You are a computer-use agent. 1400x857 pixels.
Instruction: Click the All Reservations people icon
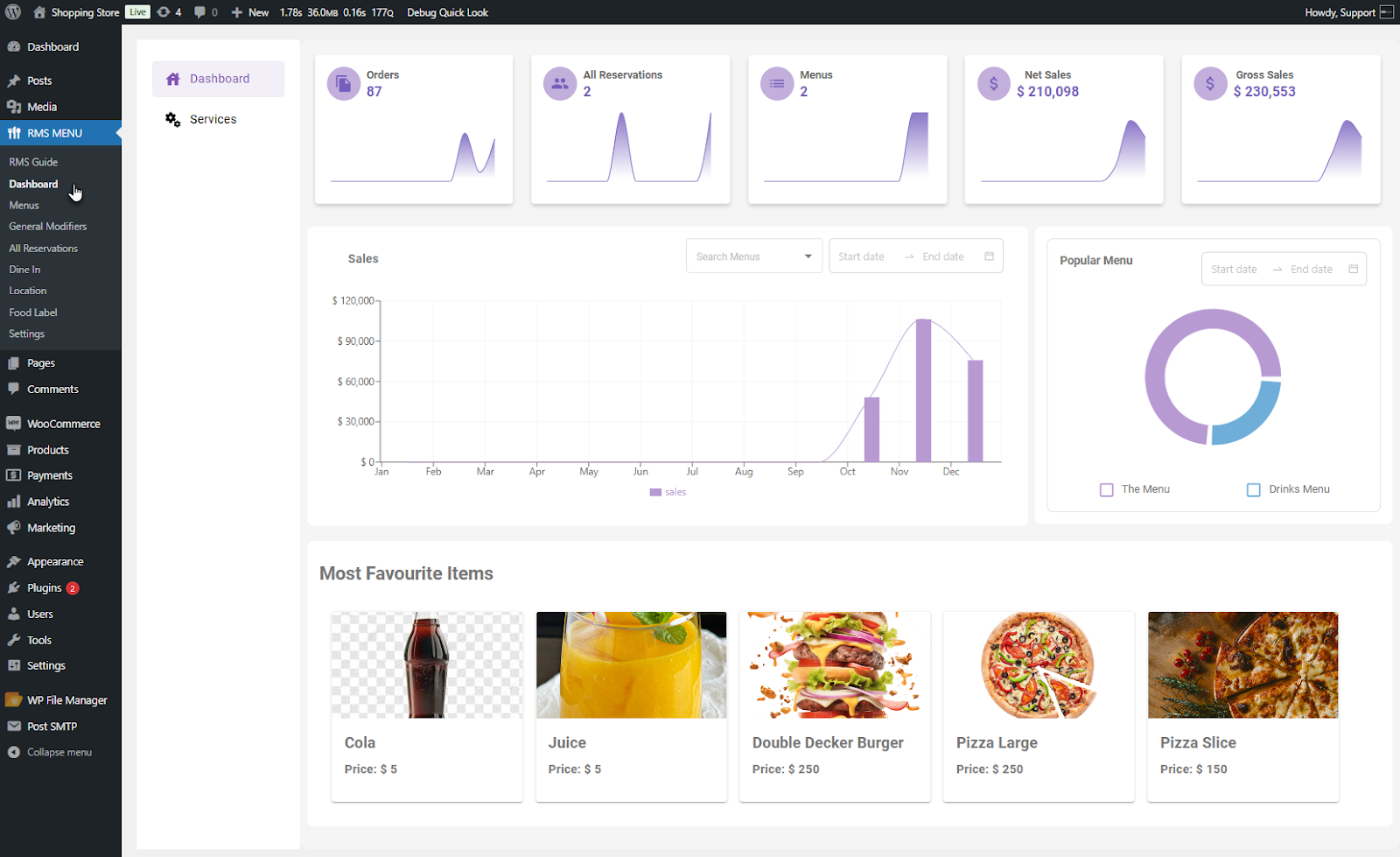click(560, 83)
